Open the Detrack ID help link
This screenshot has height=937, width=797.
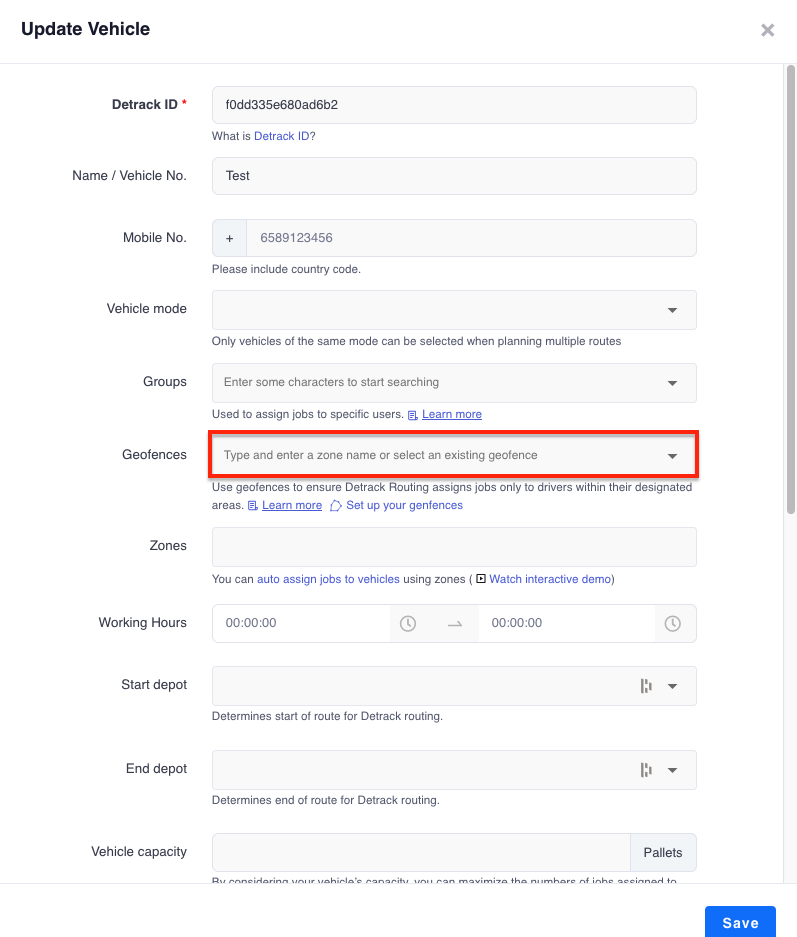[x=281, y=136]
